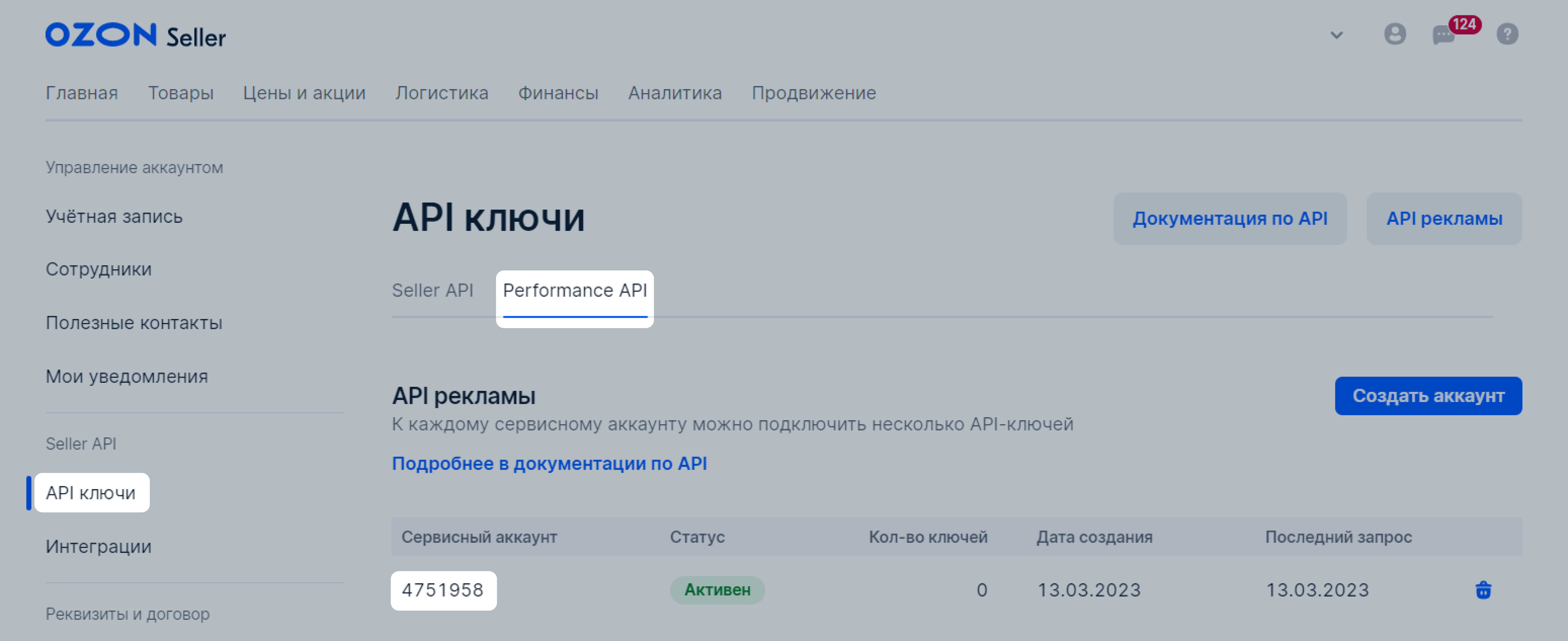Expand the account dropdown chevron in header

pos(1336,35)
